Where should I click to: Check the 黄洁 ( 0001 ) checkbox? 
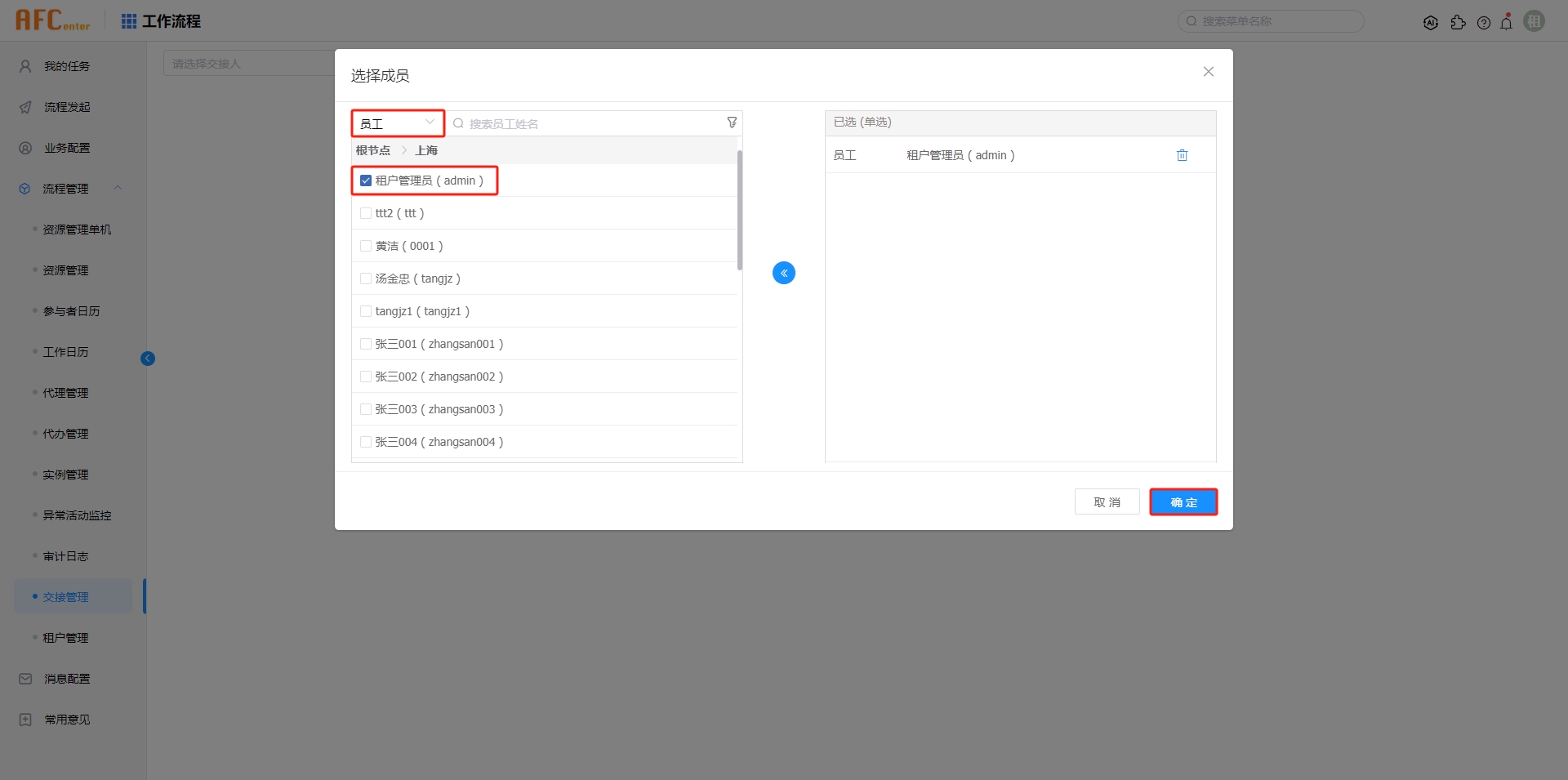[365, 245]
